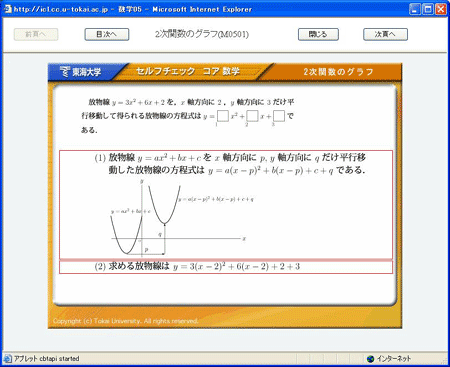Minimize the Internet Explorer window
This screenshot has height=367, width=450.
[x=415, y=9]
